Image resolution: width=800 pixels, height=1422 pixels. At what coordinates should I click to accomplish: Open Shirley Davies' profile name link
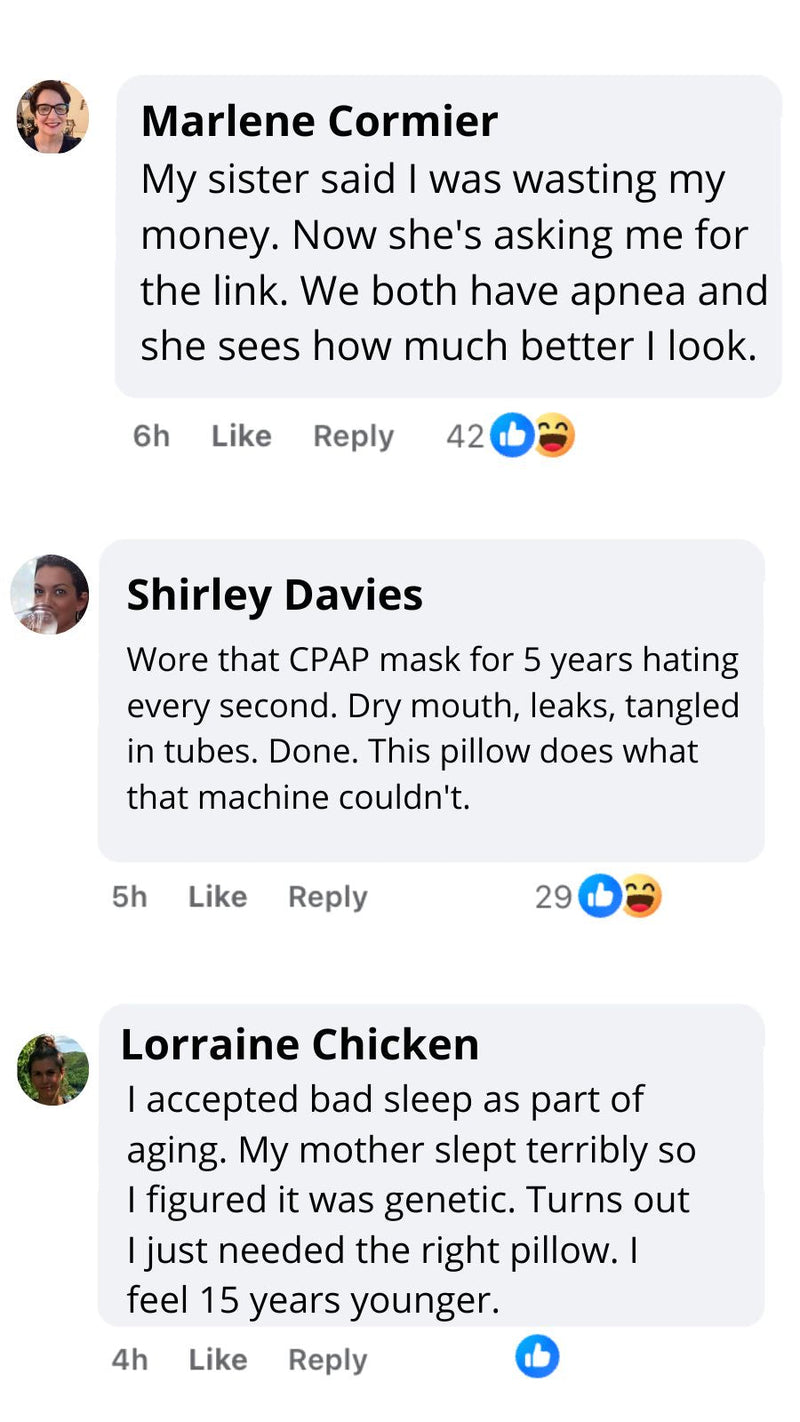pos(274,595)
